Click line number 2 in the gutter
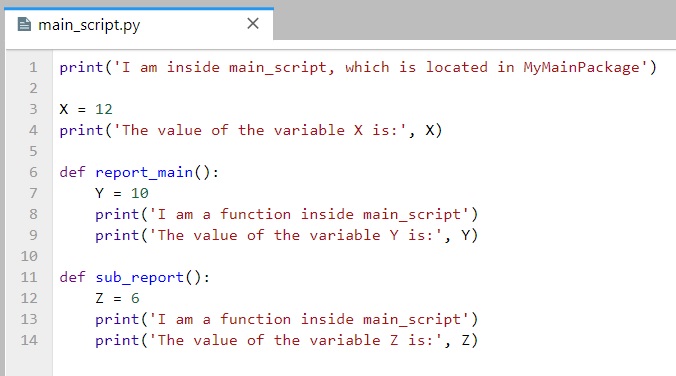The height and width of the screenshot is (376, 676). tap(33, 88)
